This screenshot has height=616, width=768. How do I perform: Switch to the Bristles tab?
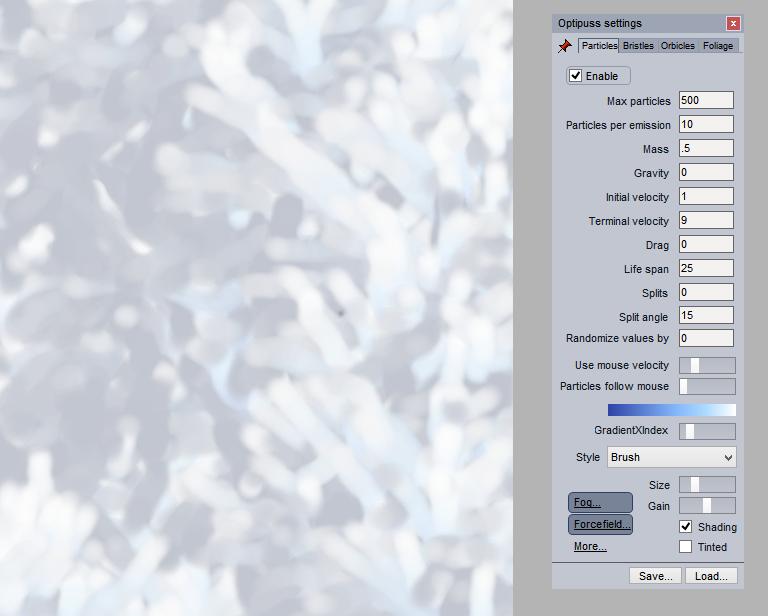click(x=638, y=46)
